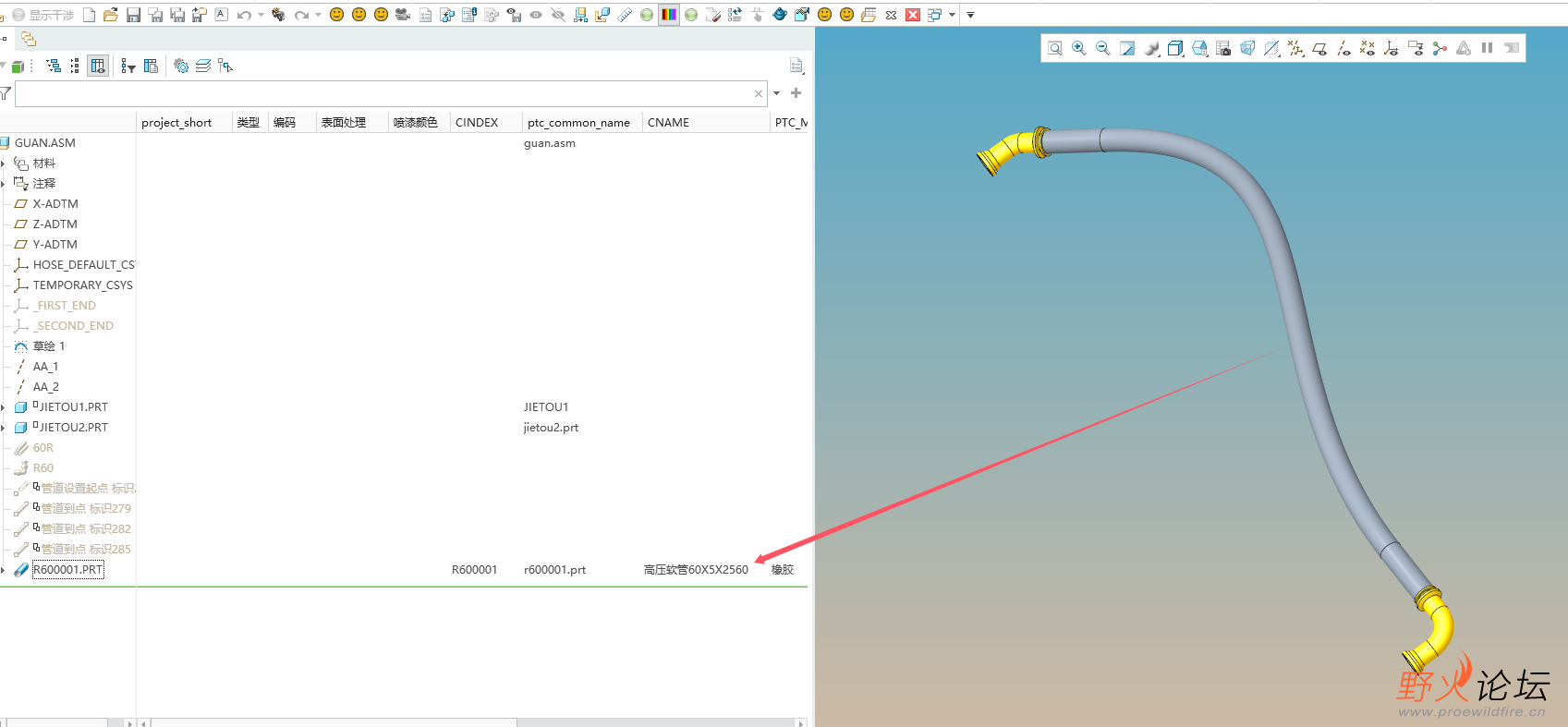Open a file using the folder icon
The width and height of the screenshot is (1568, 727).
click(x=111, y=15)
